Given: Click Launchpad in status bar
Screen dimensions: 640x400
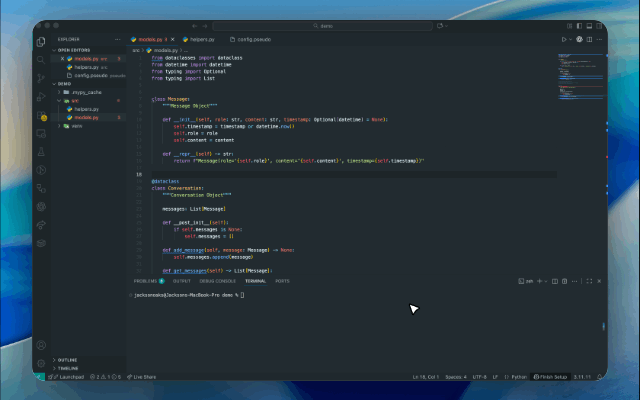Looking at the screenshot, I should (x=66, y=377).
